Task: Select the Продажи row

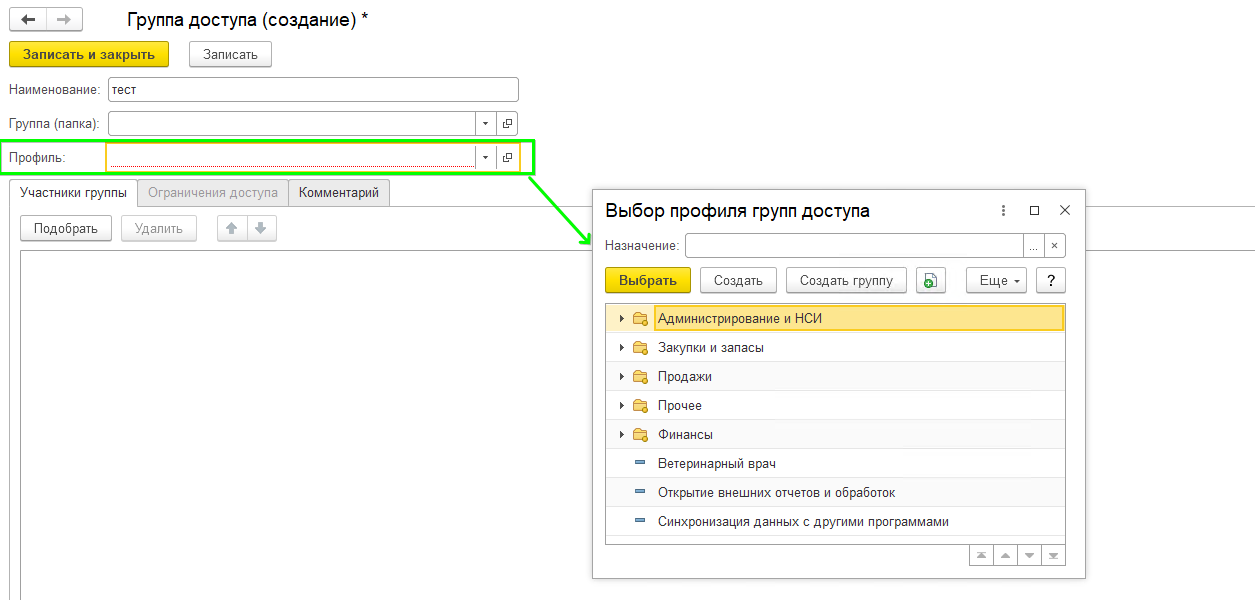Action: tap(835, 377)
